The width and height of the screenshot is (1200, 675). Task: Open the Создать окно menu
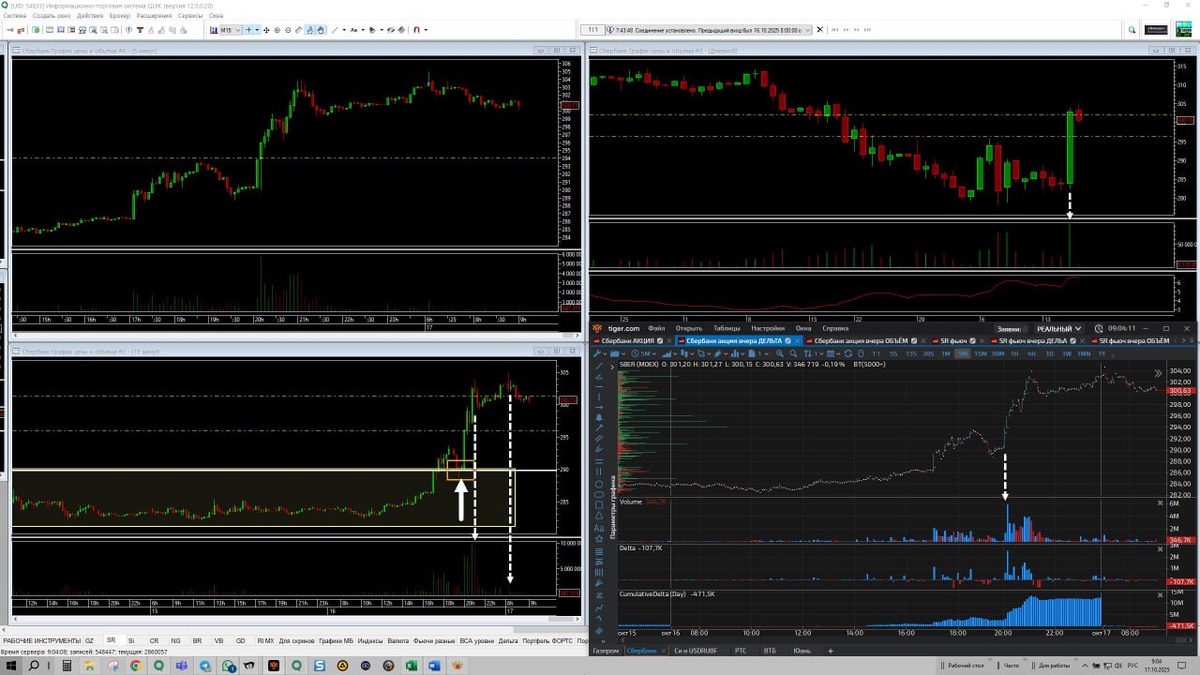[50, 15]
